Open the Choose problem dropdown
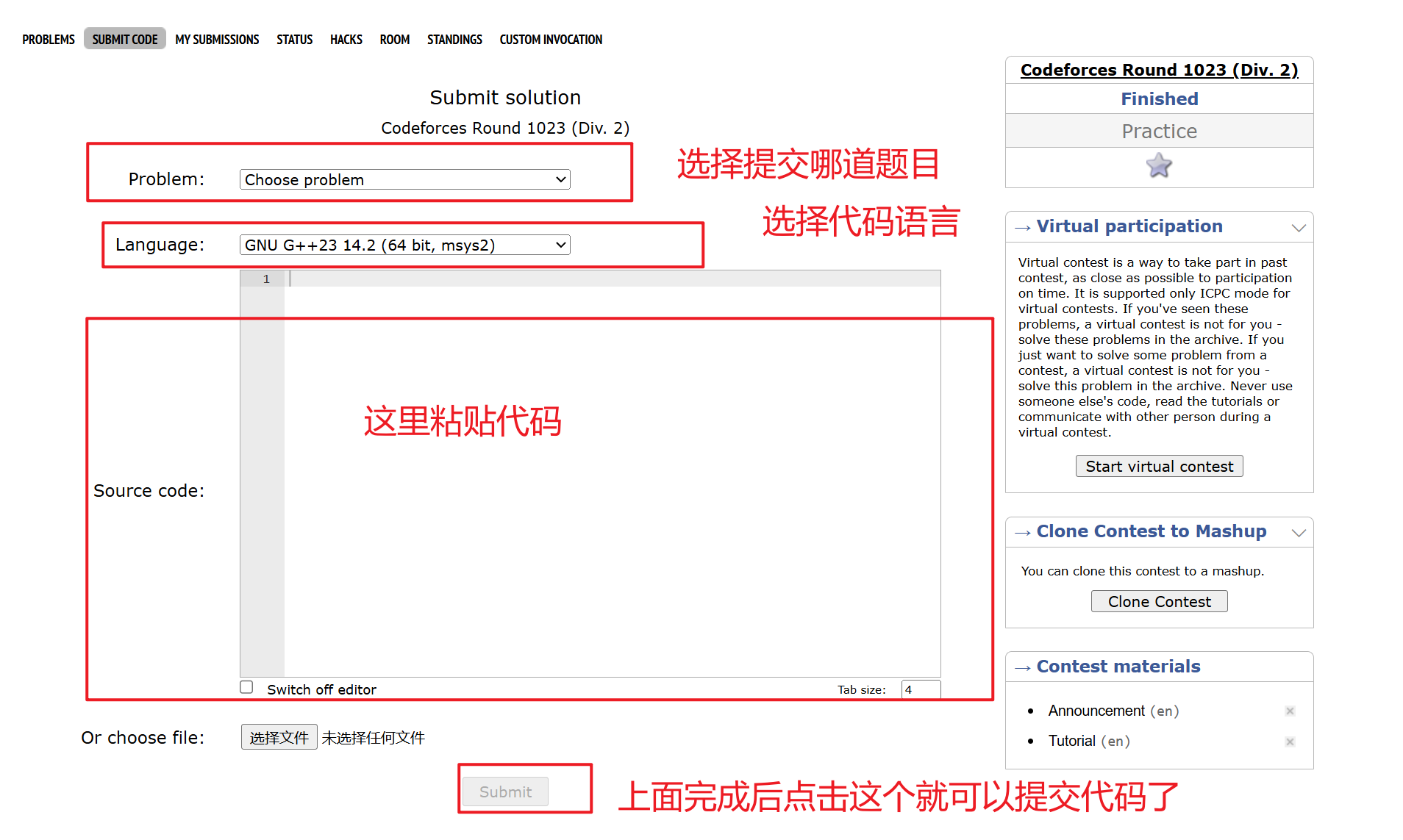This screenshot has height=840, width=1403. pyautogui.click(x=404, y=179)
